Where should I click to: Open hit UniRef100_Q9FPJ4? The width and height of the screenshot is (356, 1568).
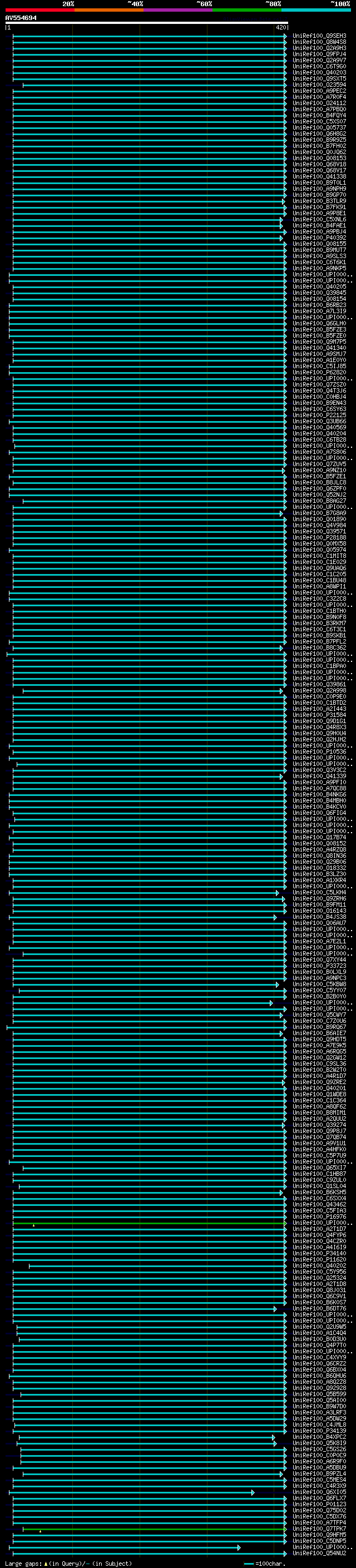pos(319,54)
